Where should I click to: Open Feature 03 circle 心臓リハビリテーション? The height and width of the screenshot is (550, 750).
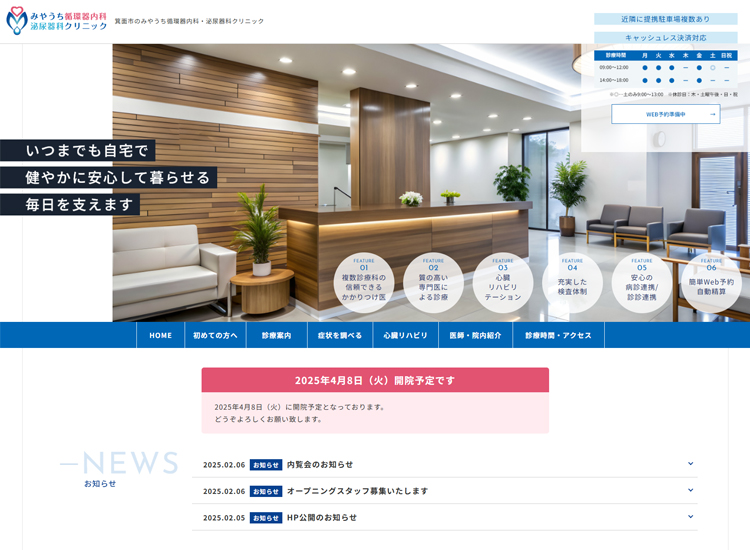click(x=503, y=283)
